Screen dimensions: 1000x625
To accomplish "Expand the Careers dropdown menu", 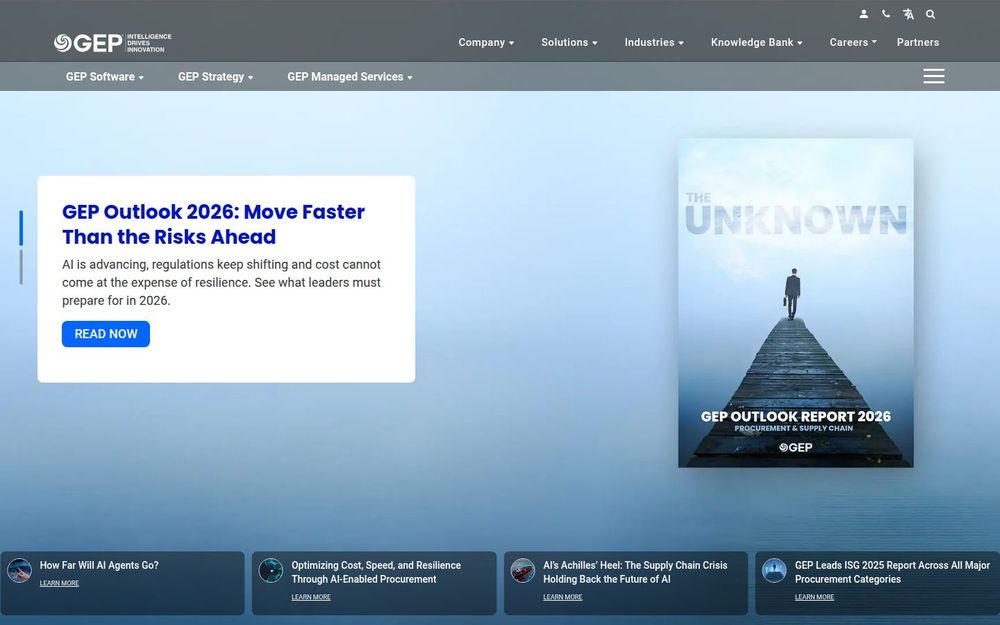I will (853, 42).
